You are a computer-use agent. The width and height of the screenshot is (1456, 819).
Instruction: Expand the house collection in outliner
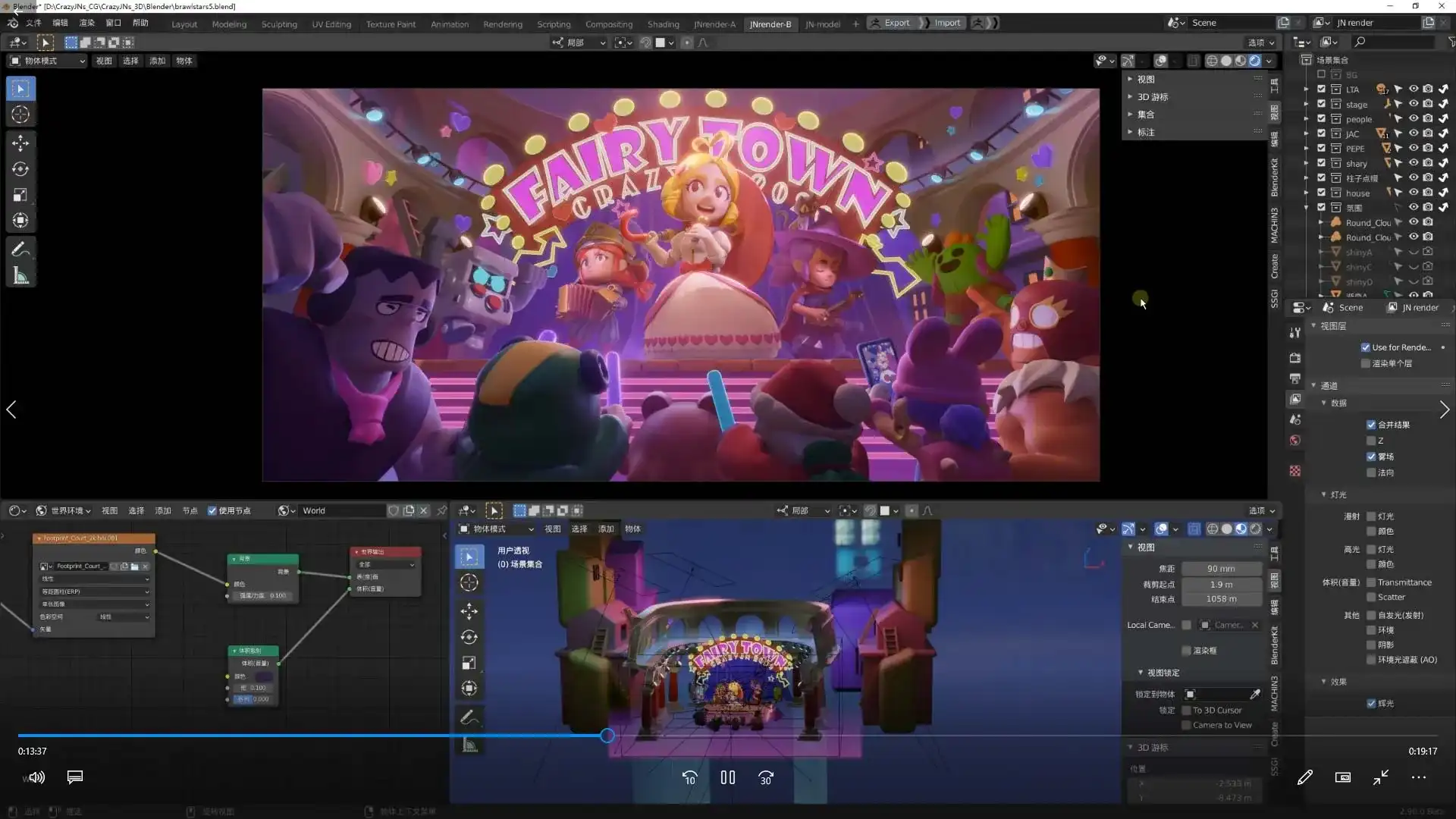click(x=1306, y=193)
